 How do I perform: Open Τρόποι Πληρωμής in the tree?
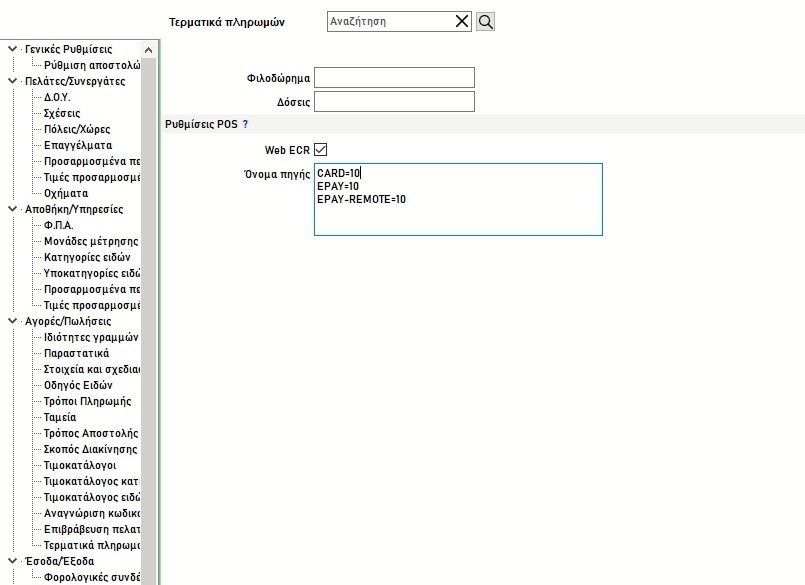pos(88,401)
